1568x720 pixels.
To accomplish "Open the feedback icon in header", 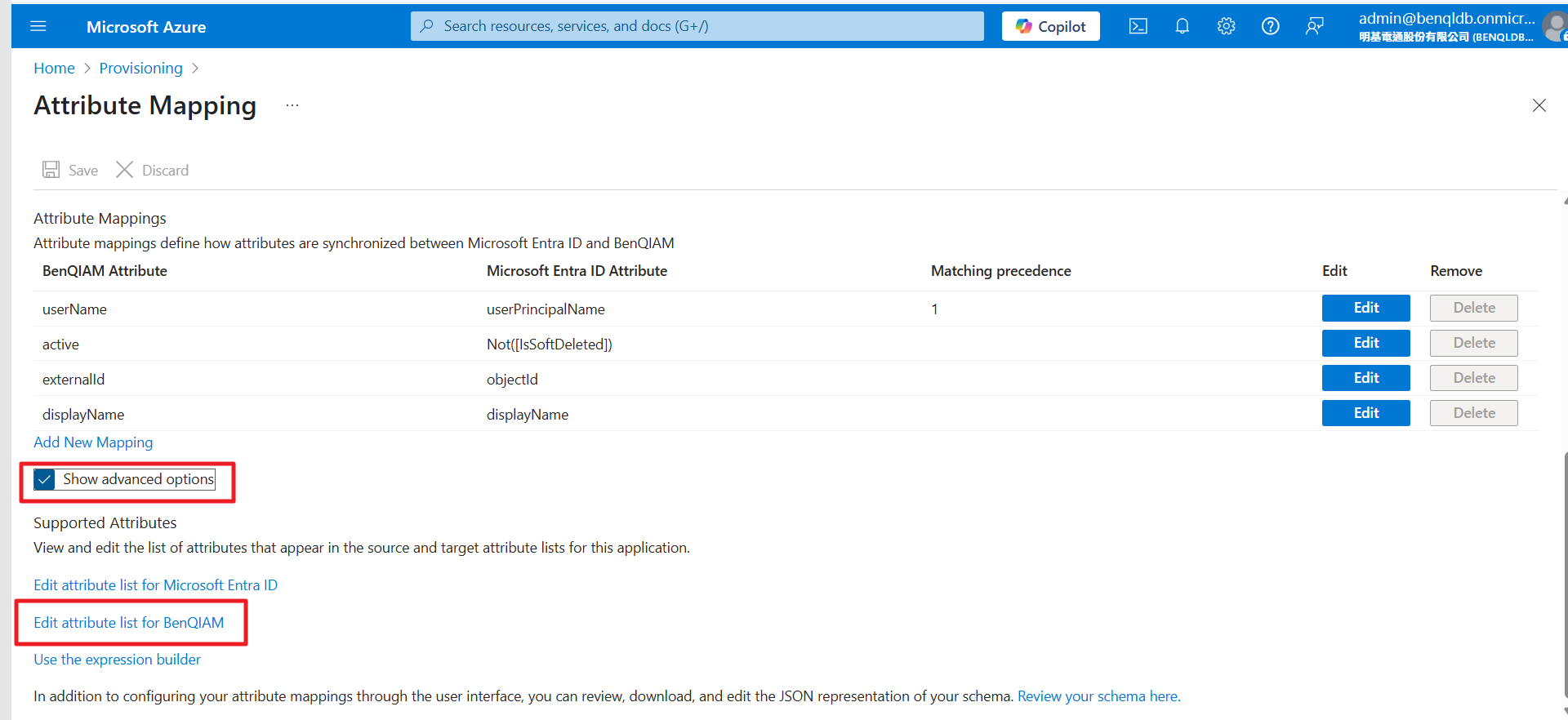I will (1314, 26).
